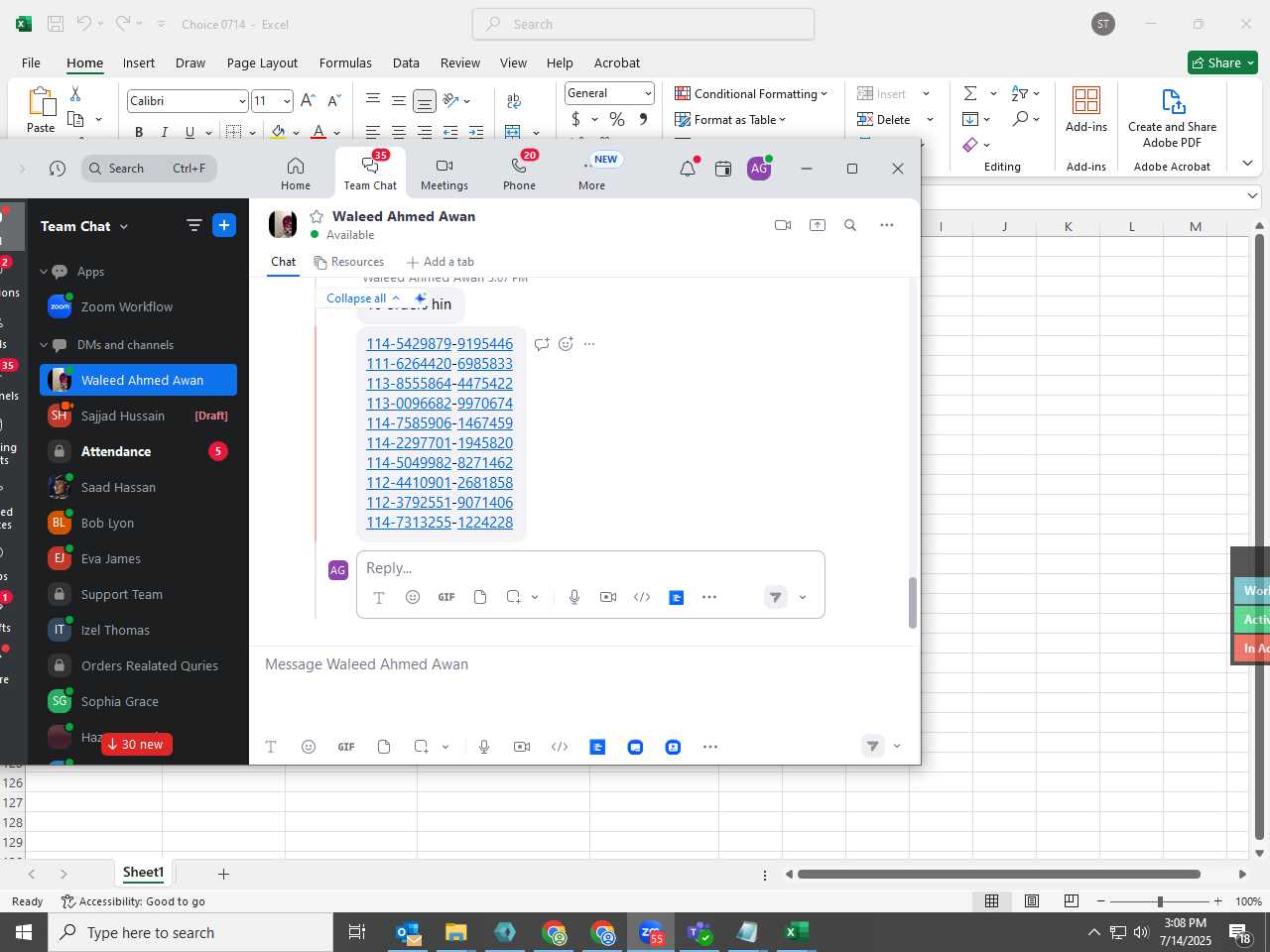Insert code snippet in main message box
The width and height of the screenshot is (1270, 952).
click(560, 747)
